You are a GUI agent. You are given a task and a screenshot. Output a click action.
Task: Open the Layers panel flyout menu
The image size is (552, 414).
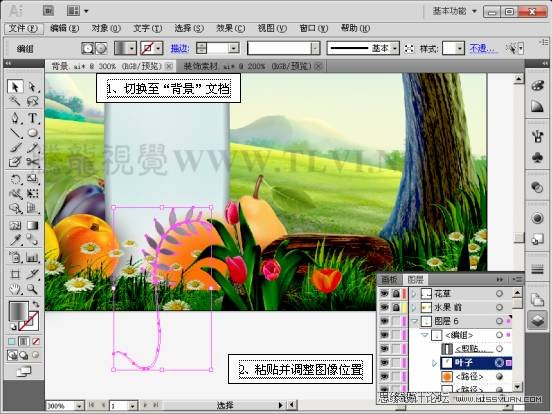(x=517, y=280)
